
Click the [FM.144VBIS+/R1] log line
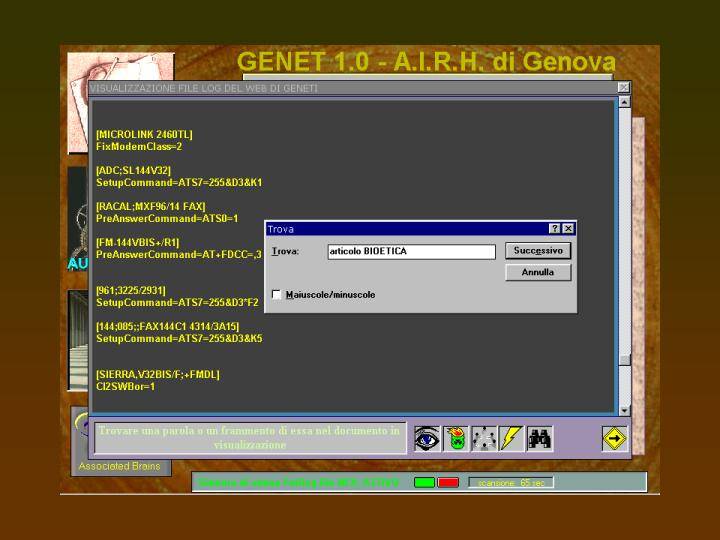[x=138, y=242]
